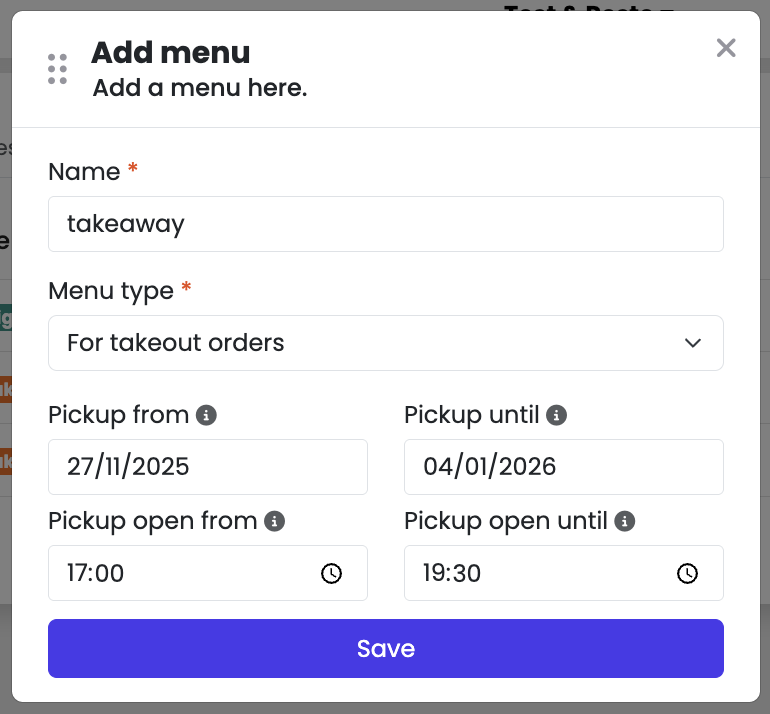Click the Add menu heading text
Viewport: 770px width, 714px height.
click(171, 53)
